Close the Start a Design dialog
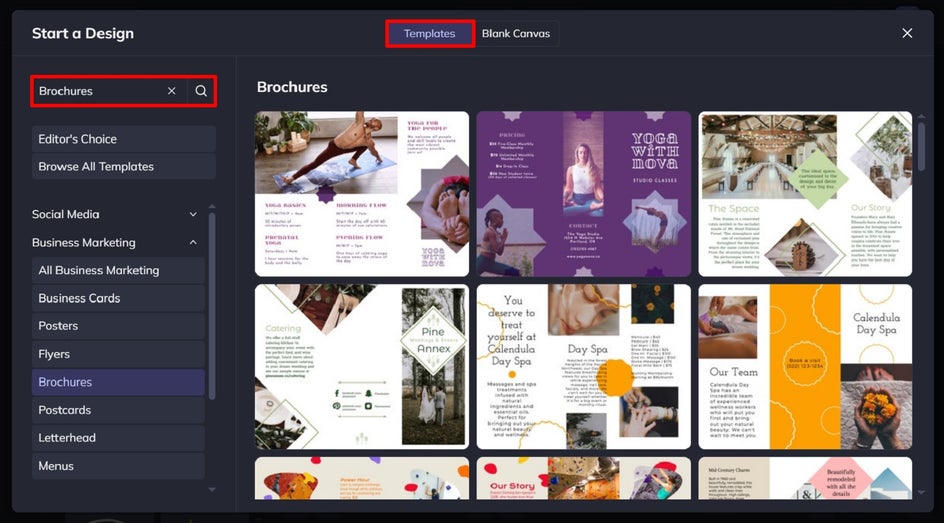Screen dimensions: 944x523 click(907, 33)
